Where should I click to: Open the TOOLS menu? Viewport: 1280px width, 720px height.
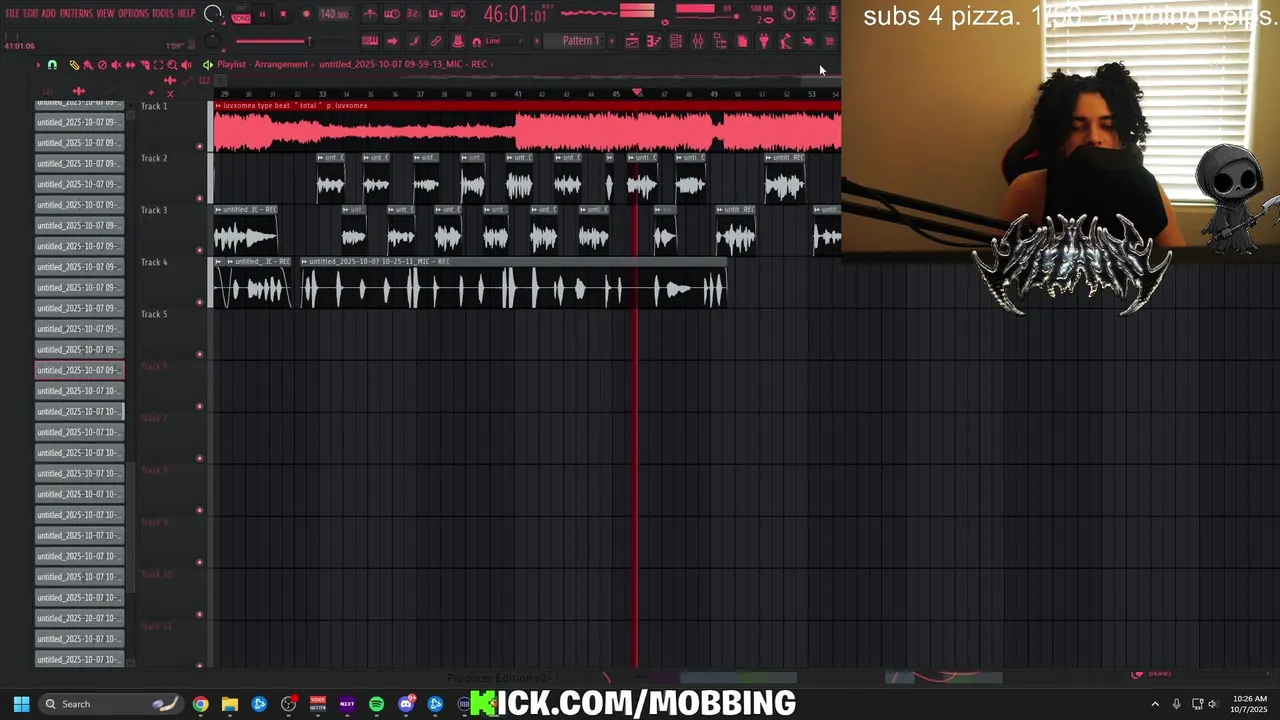tap(162, 14)
